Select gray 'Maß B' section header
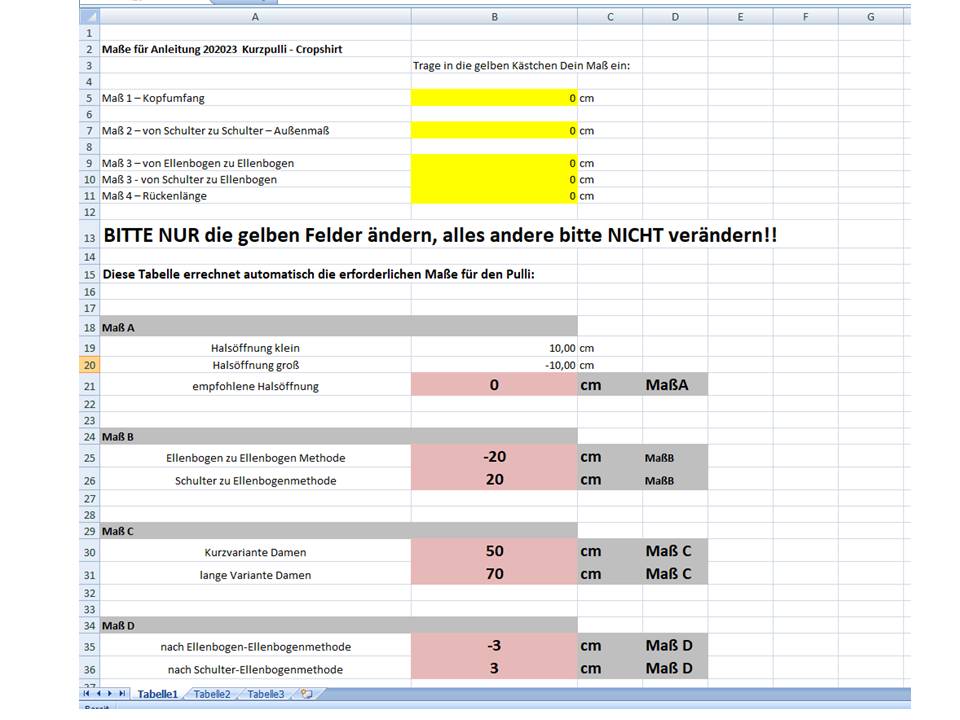Viewport: 960px width, 720px height. click(x=339, y=437)
